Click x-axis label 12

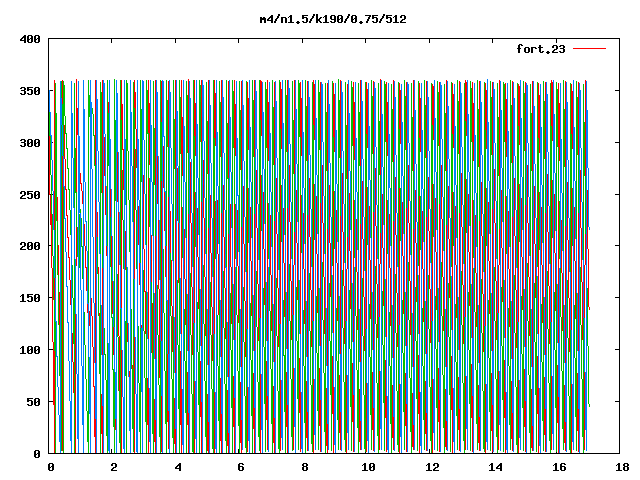point(432,467)
